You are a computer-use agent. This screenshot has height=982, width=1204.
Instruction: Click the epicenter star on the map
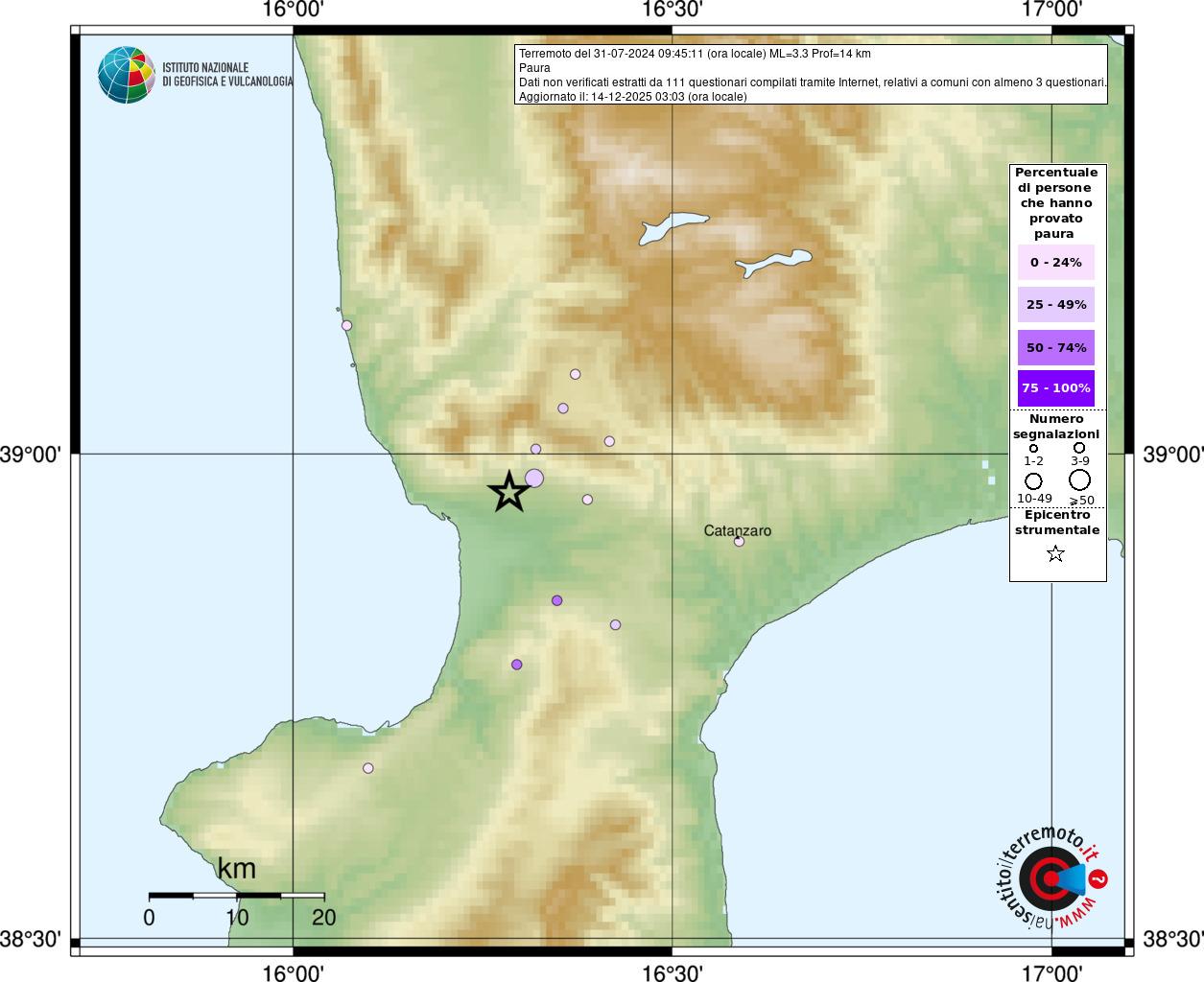[508, 491]
